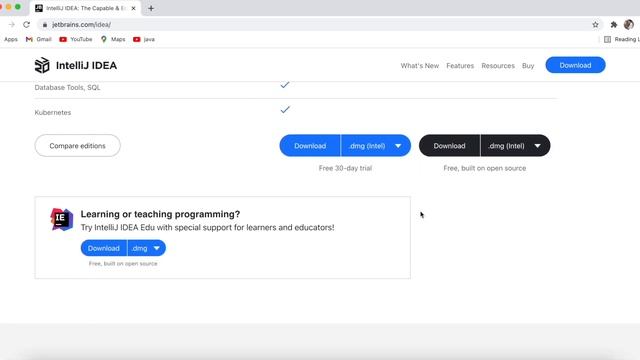
Task: Click 'Kubernetes' feature text
Action: [53, 112]
